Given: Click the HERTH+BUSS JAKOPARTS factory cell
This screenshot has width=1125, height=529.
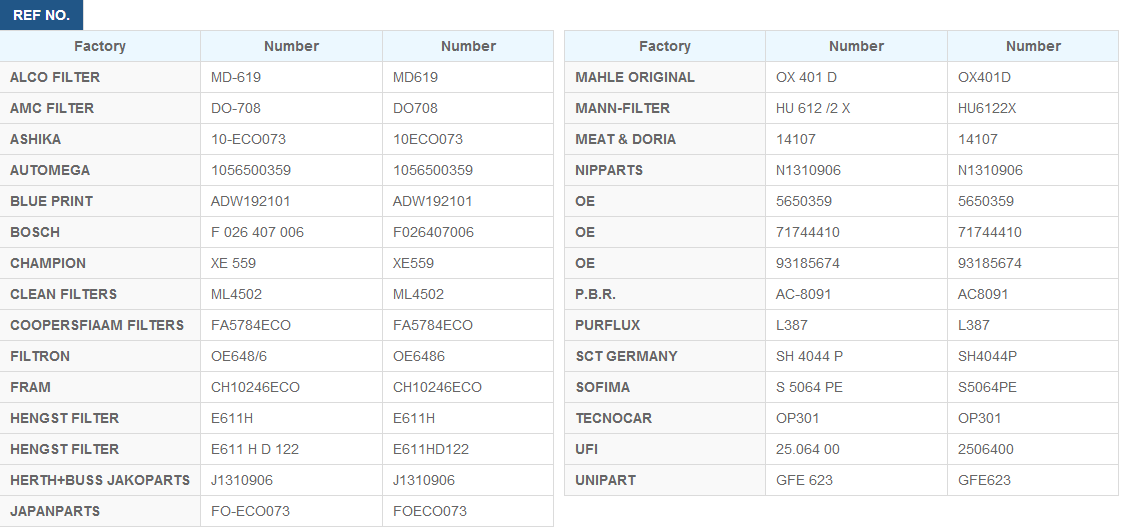Looking at the screenshot, I should click(x=100, y=479).
